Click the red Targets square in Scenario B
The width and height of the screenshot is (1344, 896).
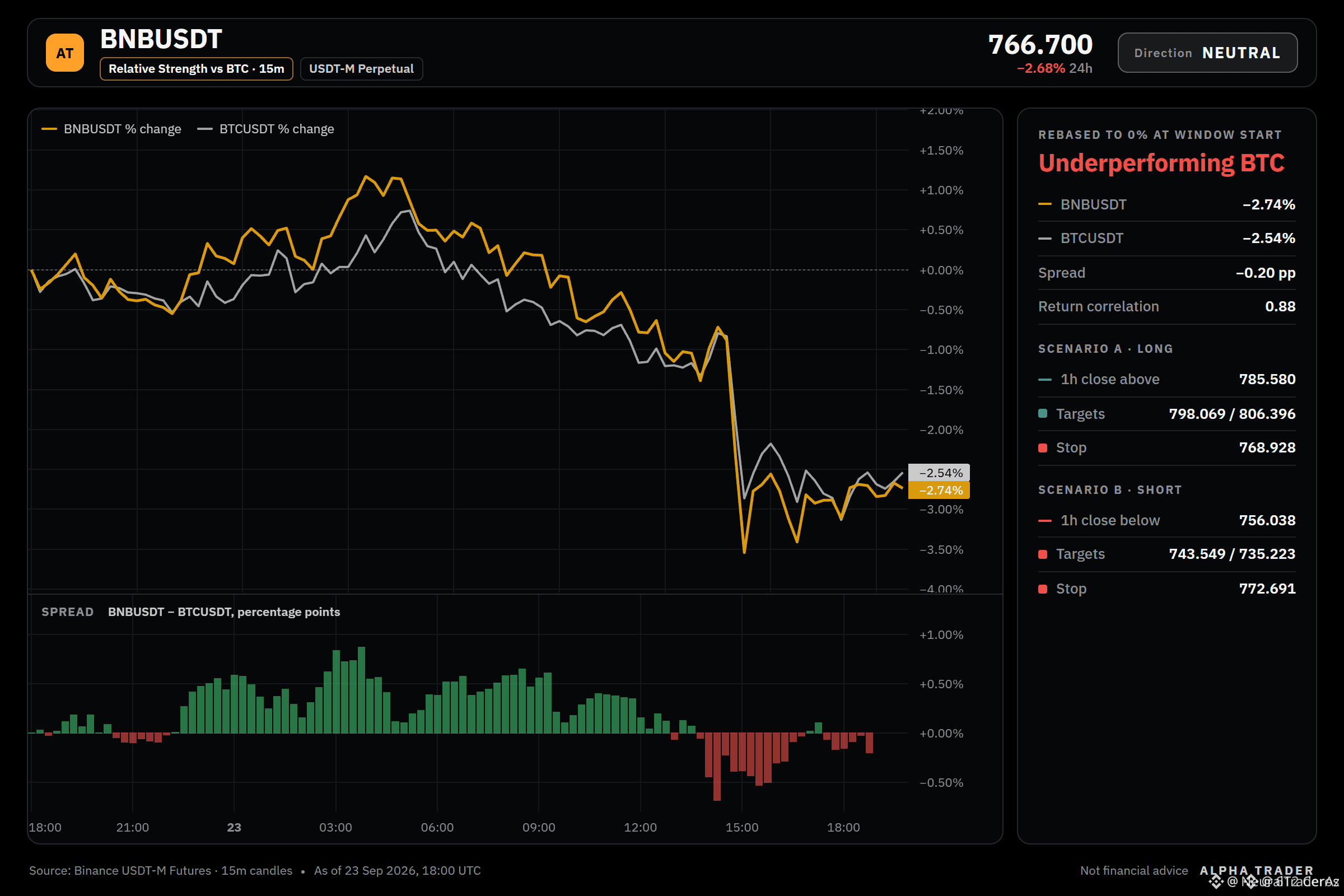pos(1042,554)
